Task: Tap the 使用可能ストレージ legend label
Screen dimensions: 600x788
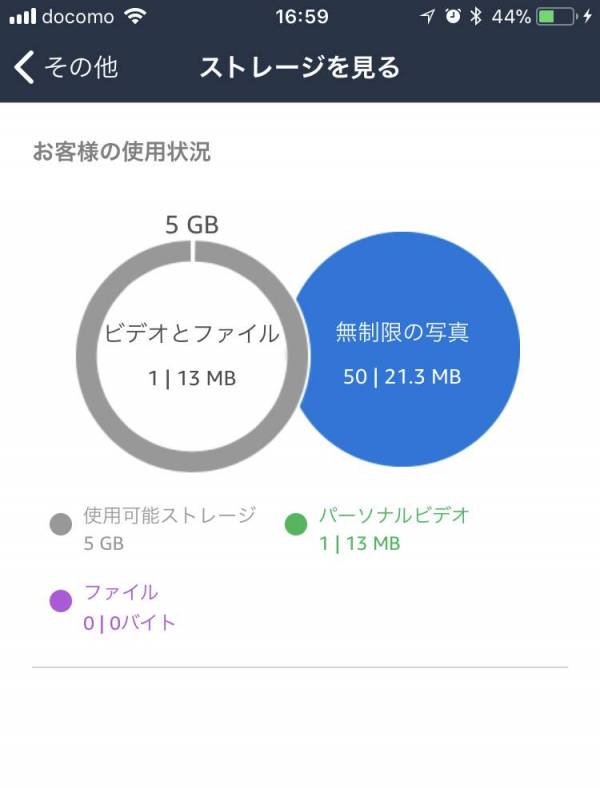Action: [170, 515]
